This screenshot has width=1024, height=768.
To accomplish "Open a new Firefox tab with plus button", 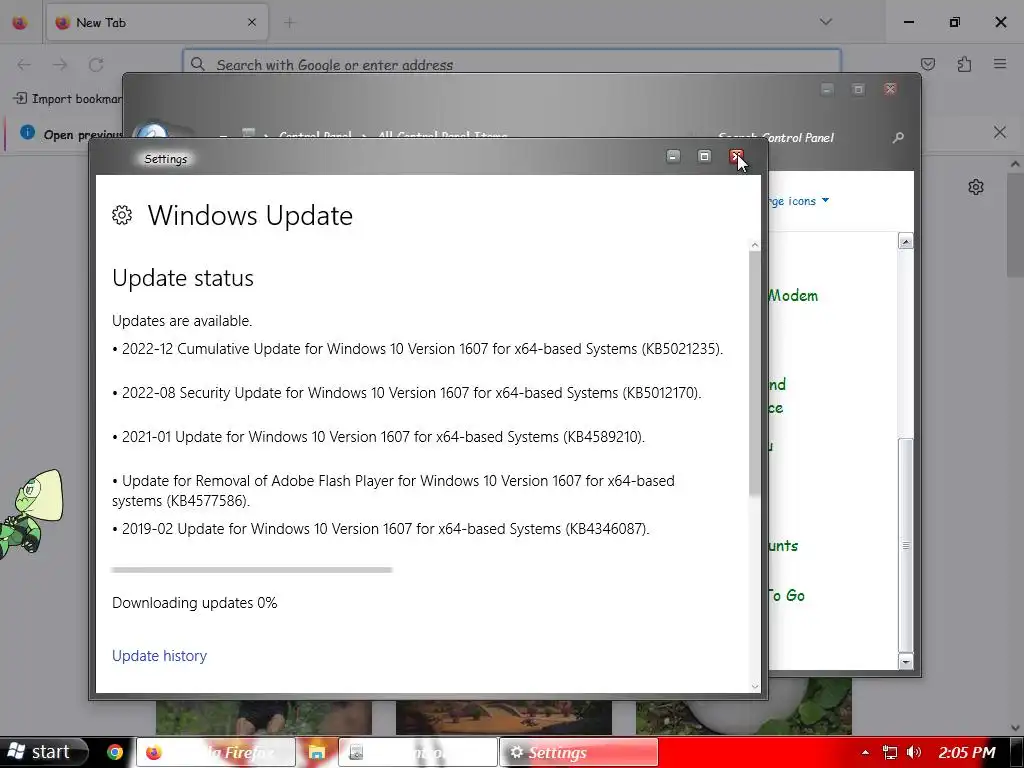I will (x=289, y=23).
